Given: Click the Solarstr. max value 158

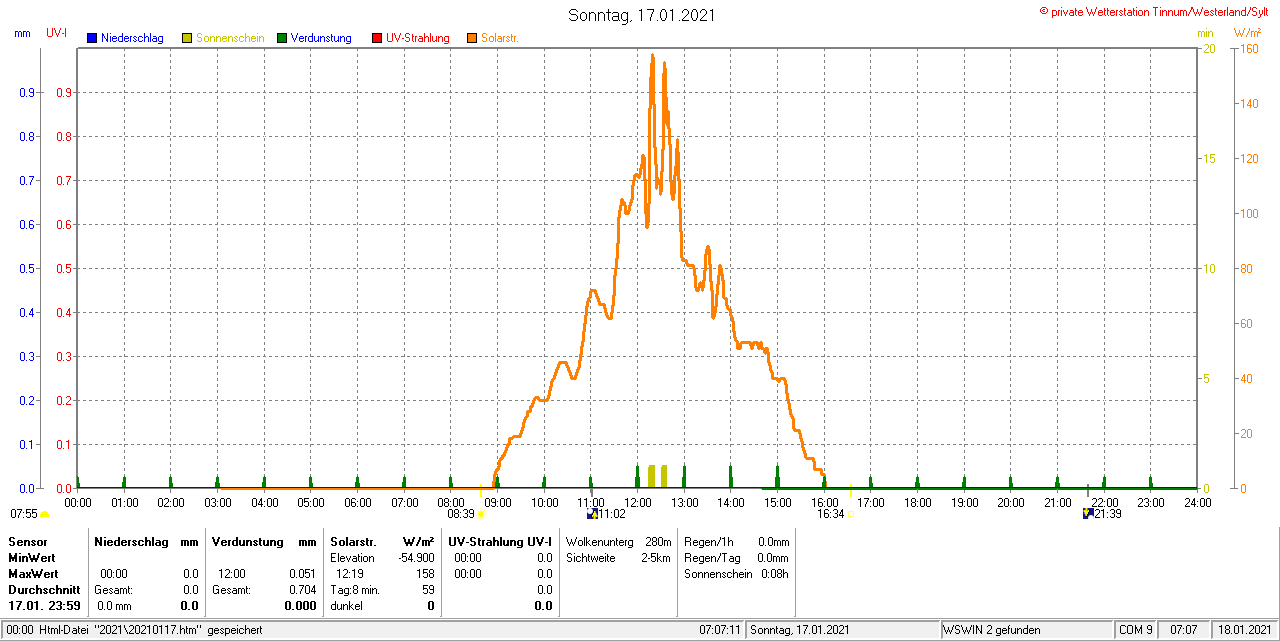Looking at the screenshot, I should (x=425, y=574).
